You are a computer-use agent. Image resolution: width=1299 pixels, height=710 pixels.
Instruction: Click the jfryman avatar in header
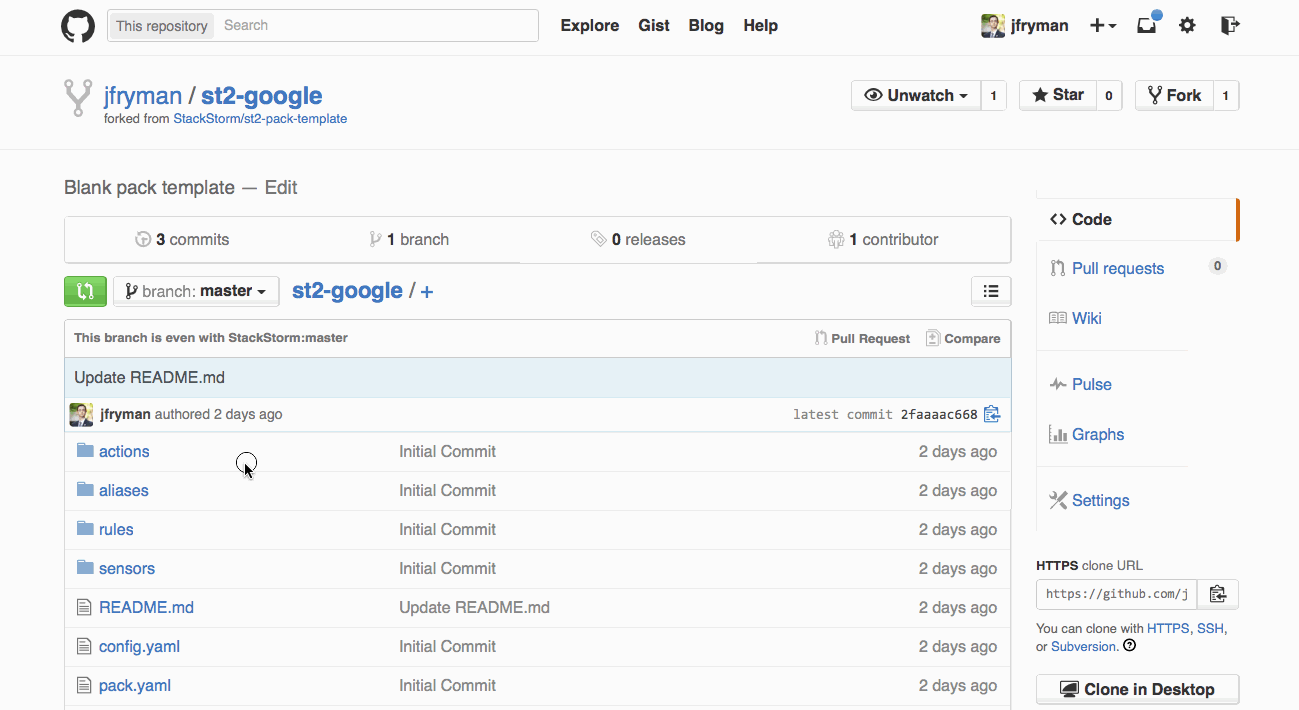[992, 26]
